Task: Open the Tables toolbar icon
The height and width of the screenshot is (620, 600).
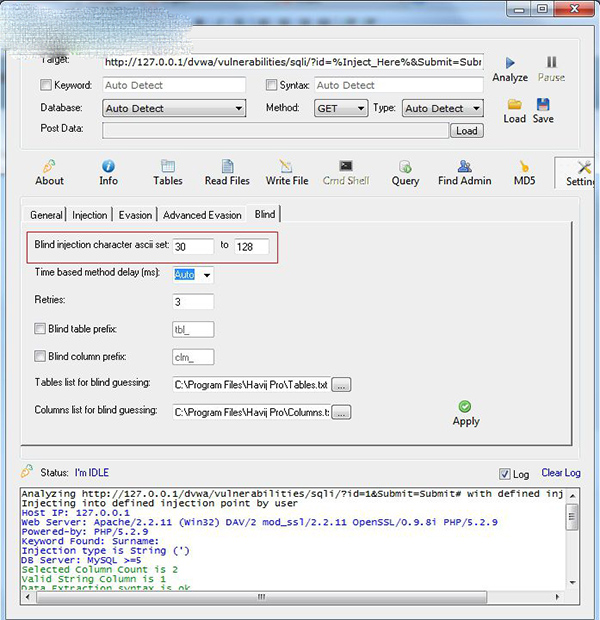Action: [x=167, y=167]
